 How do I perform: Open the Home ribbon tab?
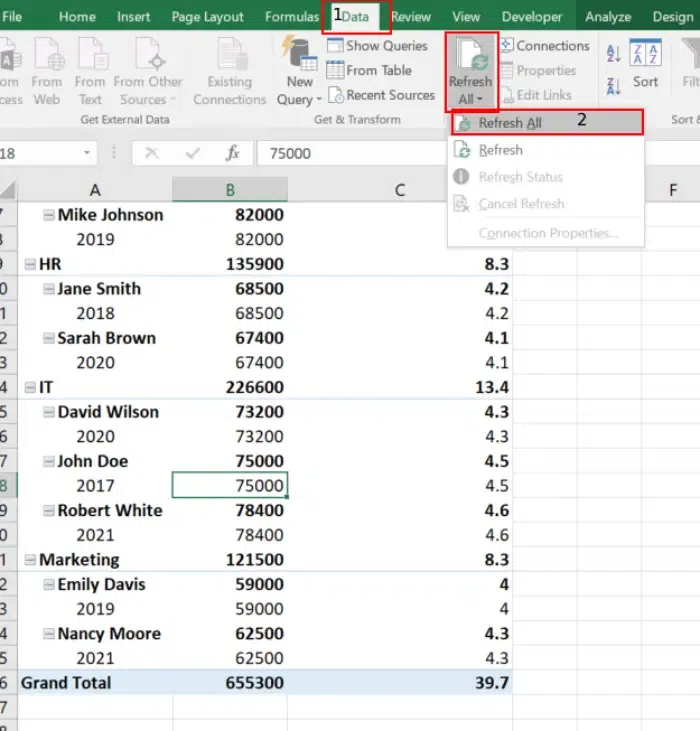77,17
